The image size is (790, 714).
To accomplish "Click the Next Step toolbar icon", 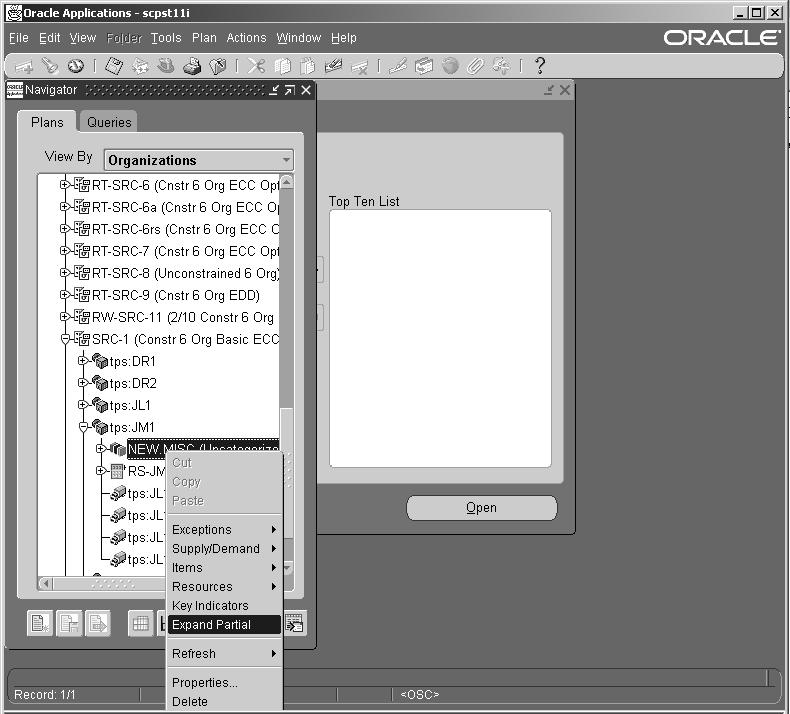I will pos(140,66).
